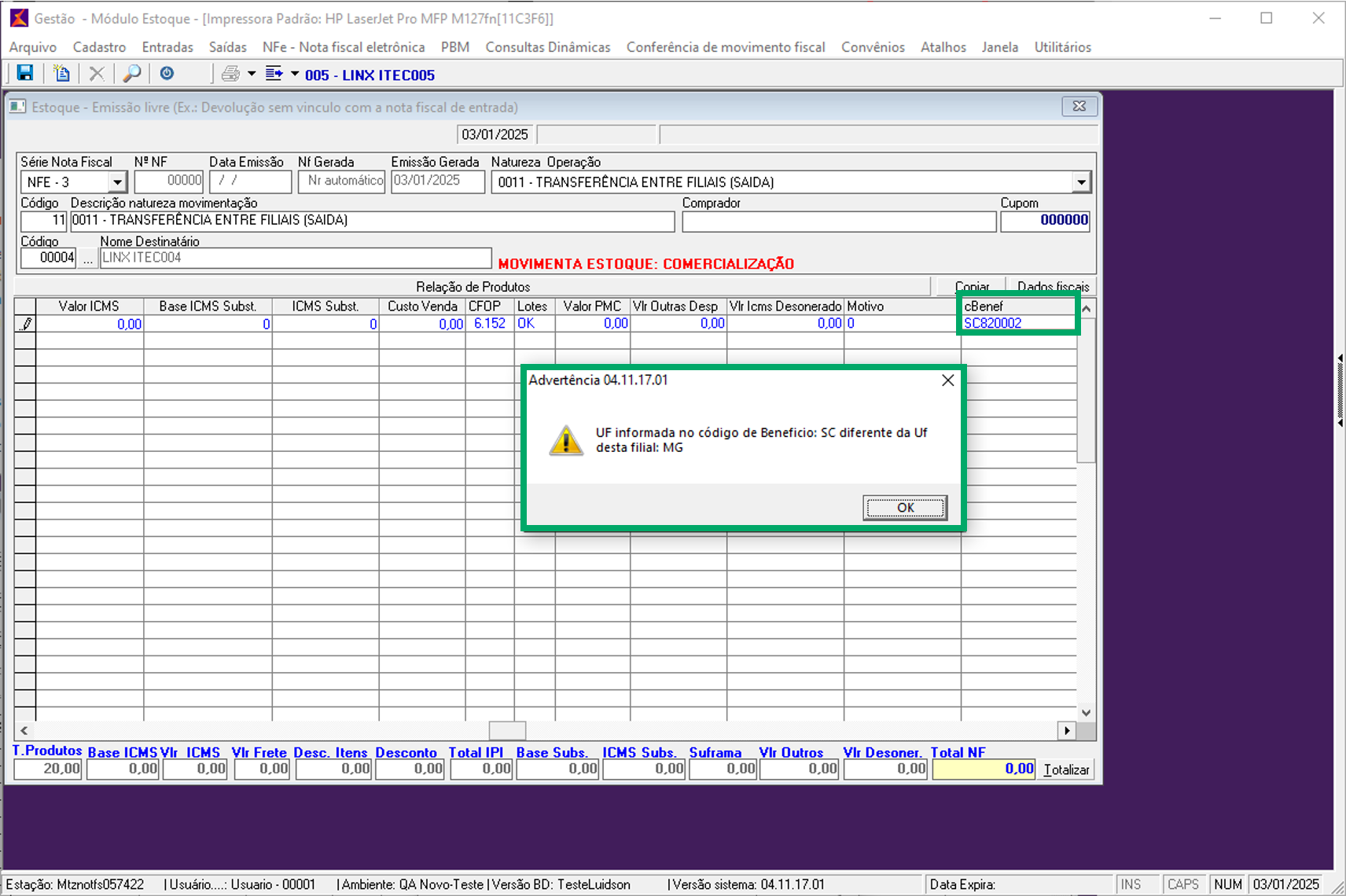Click right arrow of horizontal scrollbar

coord(1067,730)
